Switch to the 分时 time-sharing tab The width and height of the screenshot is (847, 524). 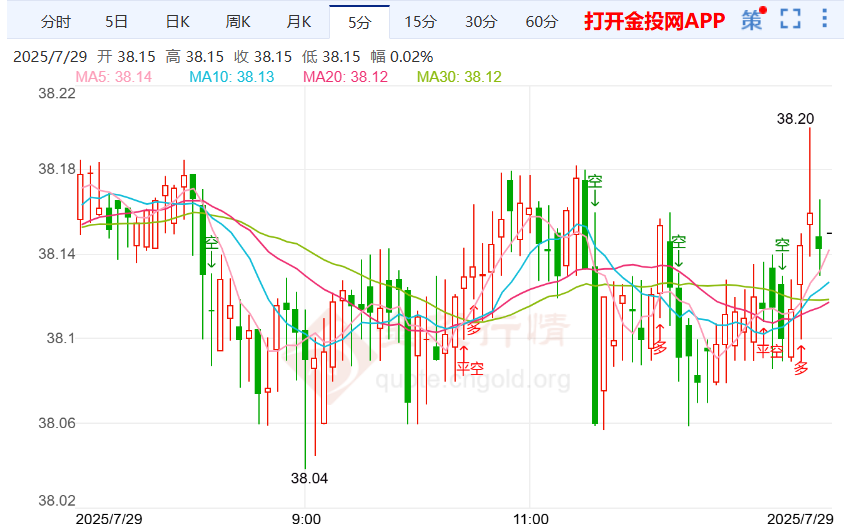[x=56, y=21]
